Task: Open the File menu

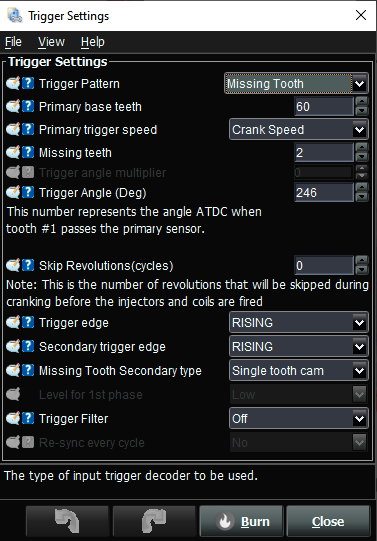Action: coord(13,42)
